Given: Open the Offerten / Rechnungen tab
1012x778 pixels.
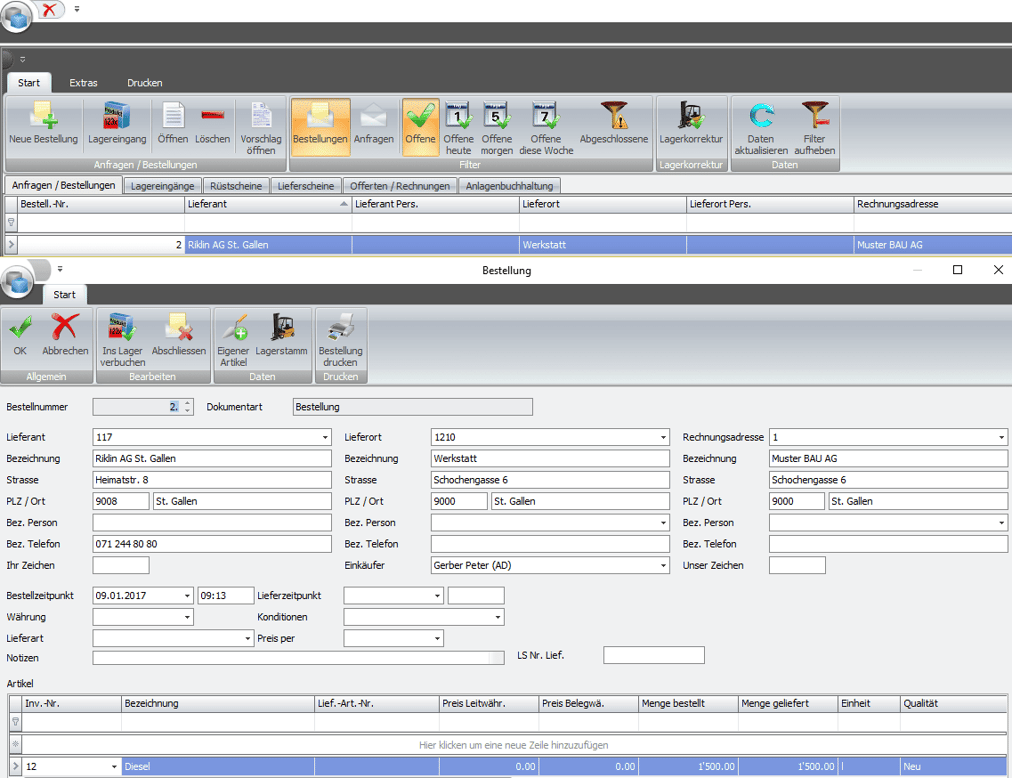Looking at the screenshot, I should coord(400,186).
